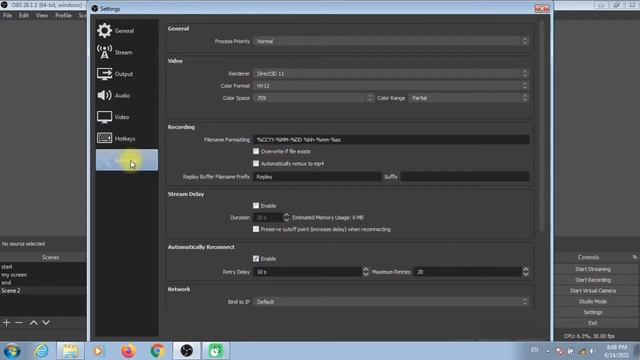Screen dimensions: 640x360
Task: Adjust Retry Delay spinner arrows
Action: 366,272
